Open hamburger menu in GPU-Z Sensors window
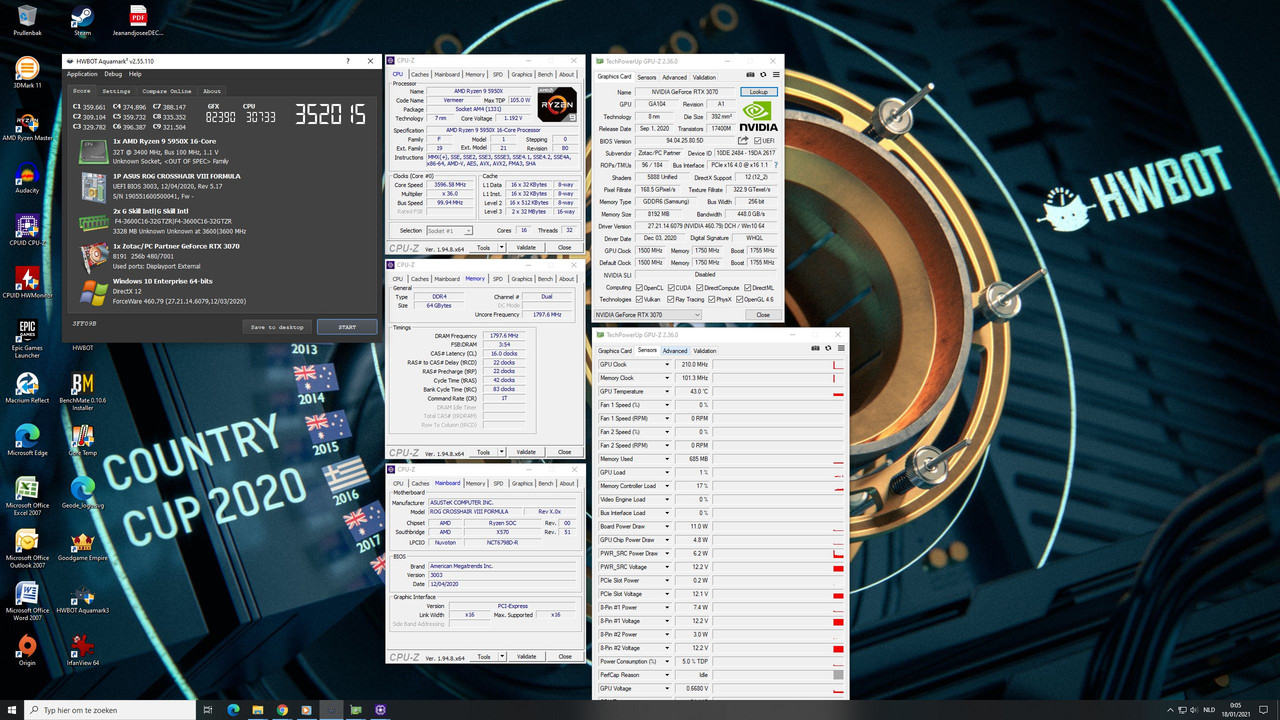This screenshot has height=720, width=1280. pyautogui.click(x=841, y=350)
